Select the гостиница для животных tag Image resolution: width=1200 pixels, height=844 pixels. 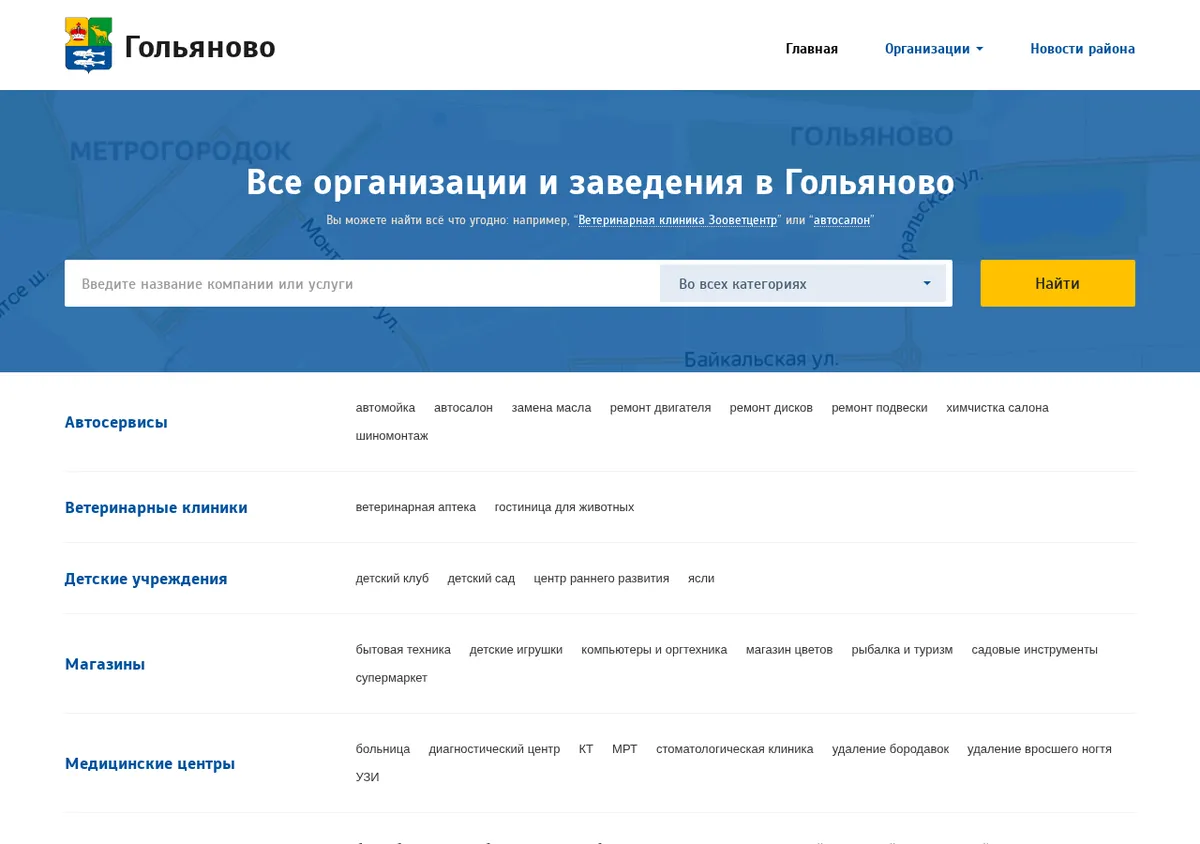(564, 507)
